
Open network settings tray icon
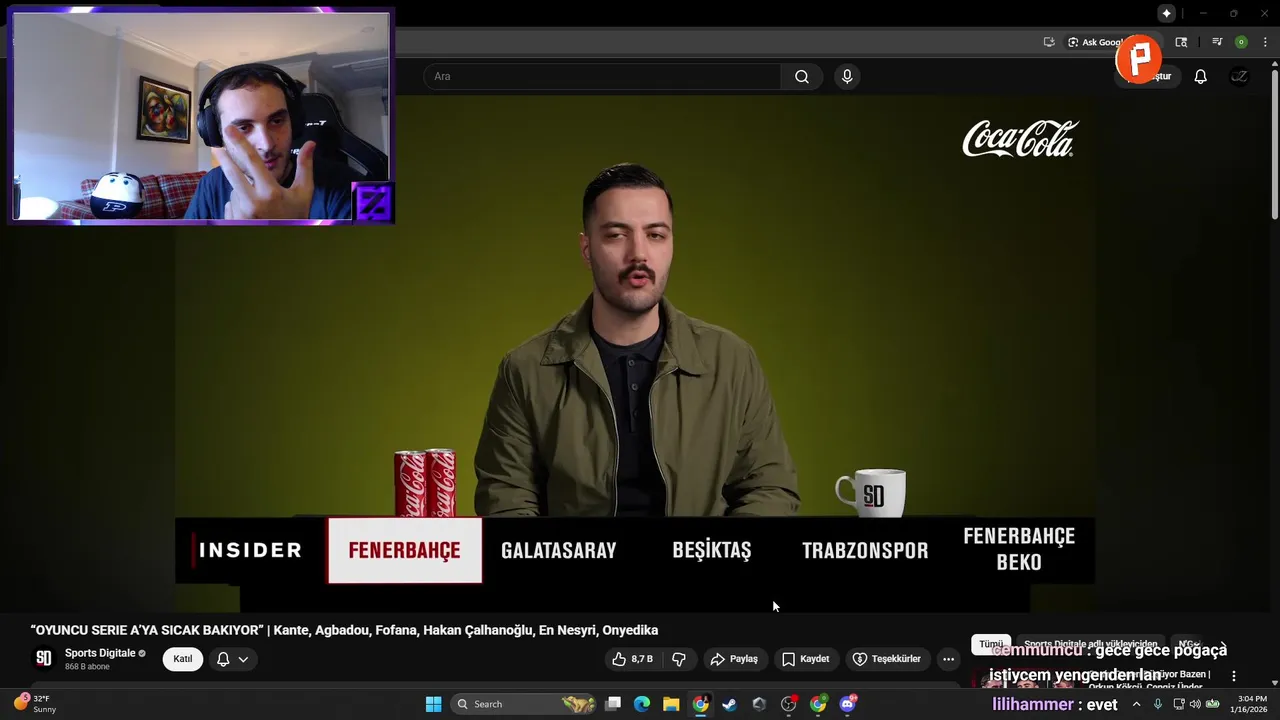(x=1178, y=704)
